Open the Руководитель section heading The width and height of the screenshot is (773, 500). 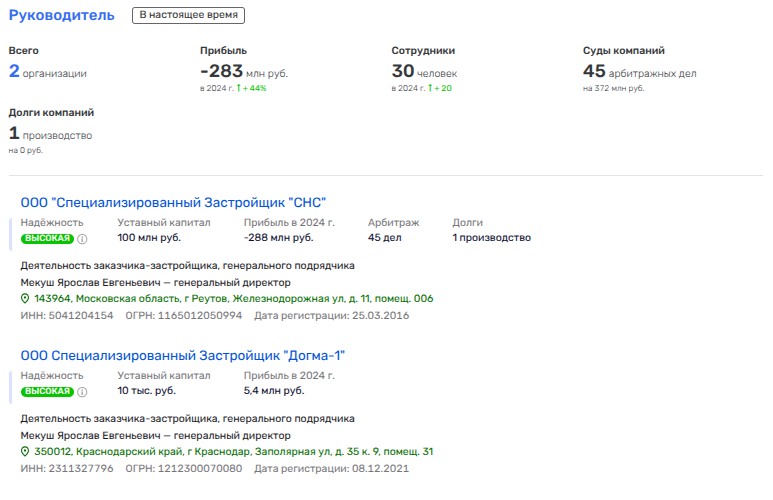coord(61,16)
